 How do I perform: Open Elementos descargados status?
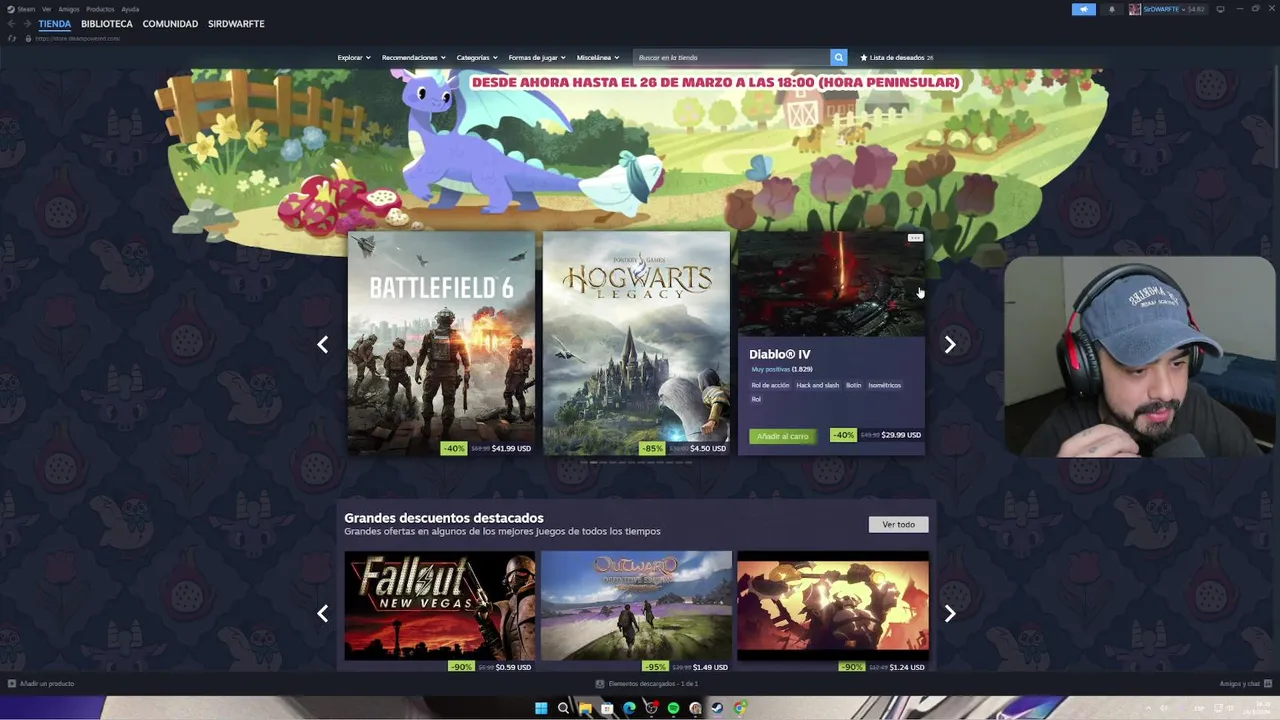coord(653,683)
